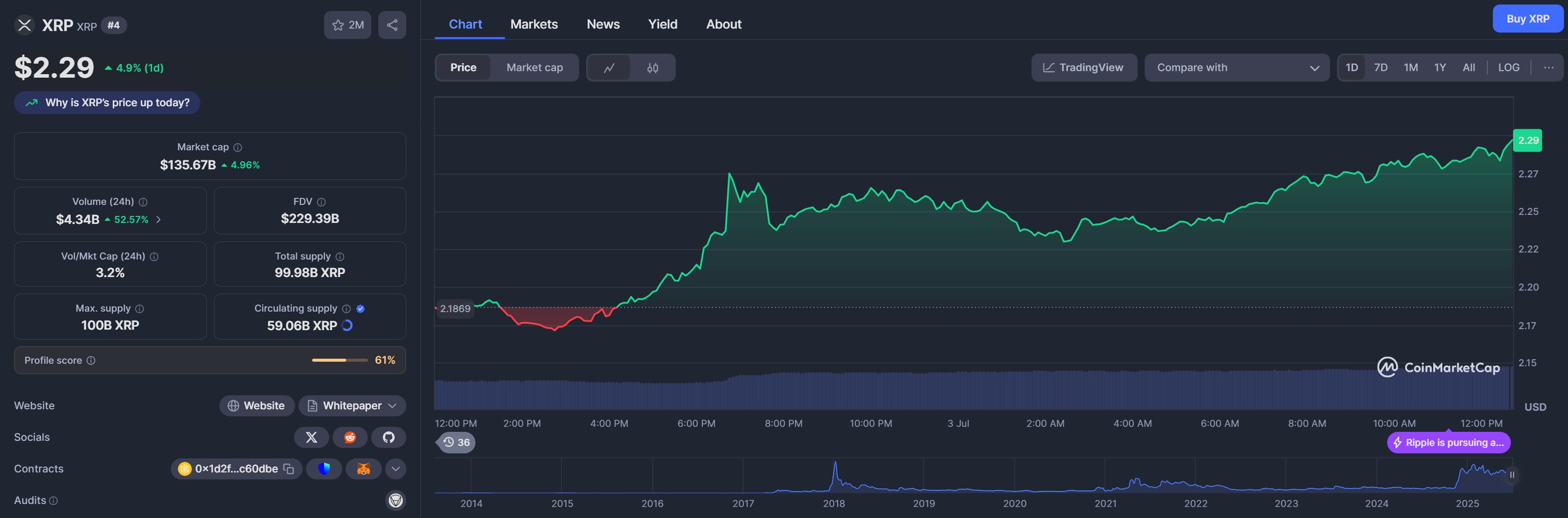Viewport: 1568px width, 518px height.
Task: Select the 1M time range
Action: 1410,68
